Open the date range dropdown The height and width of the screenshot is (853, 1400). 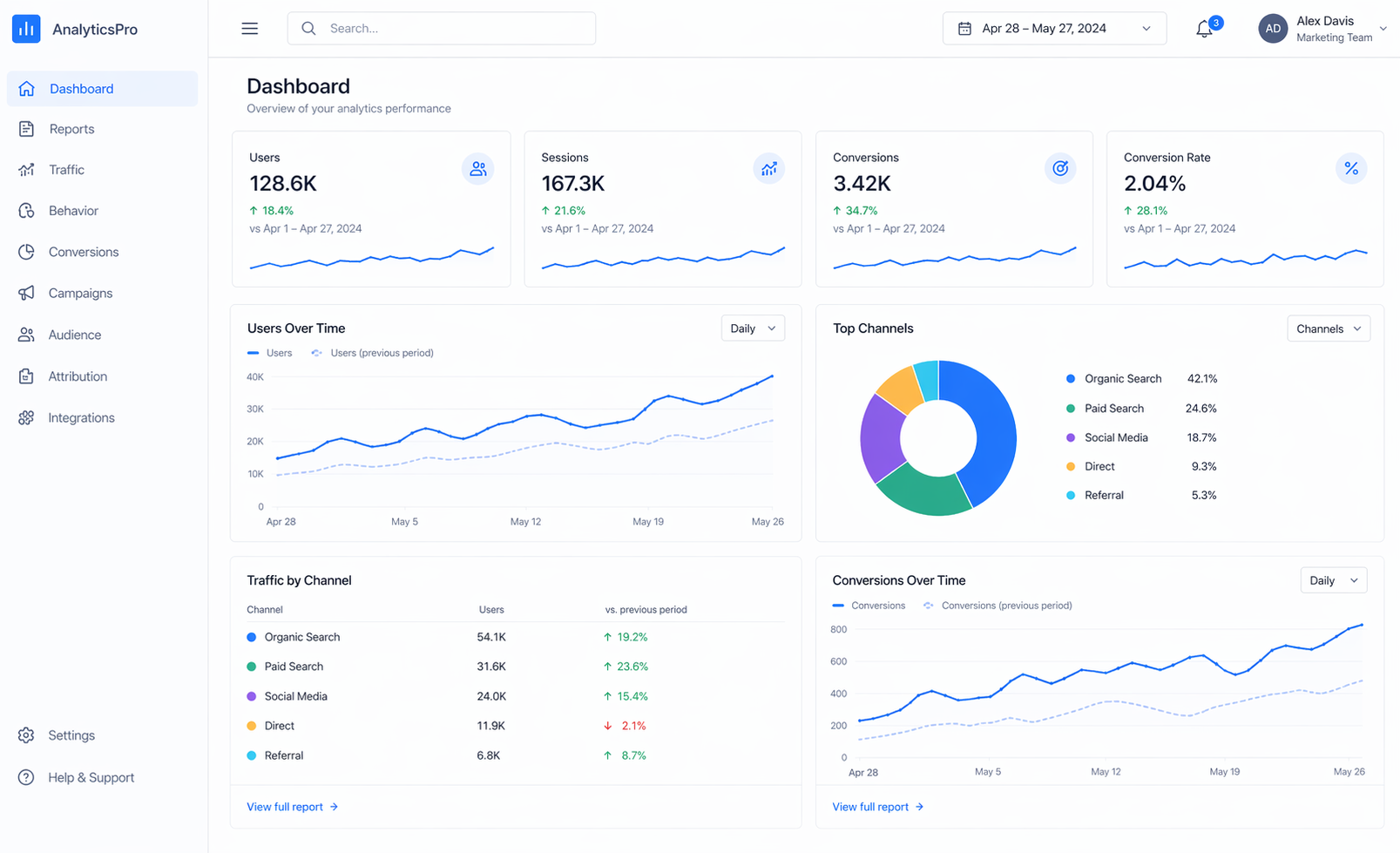[x=1054, y=29]
